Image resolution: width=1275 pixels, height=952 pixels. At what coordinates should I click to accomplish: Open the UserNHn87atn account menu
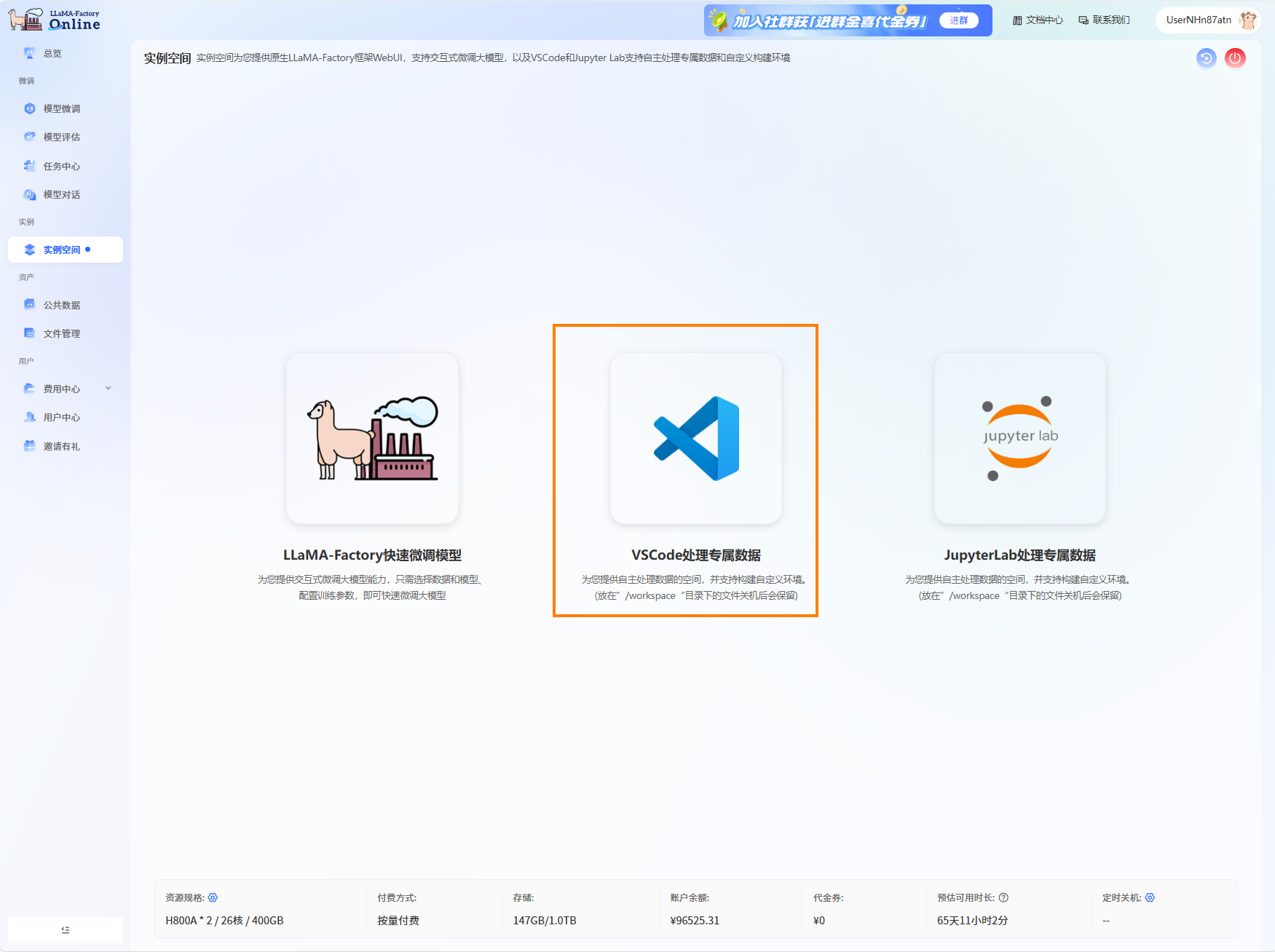pyautogui.click(x=1198, y=20)
